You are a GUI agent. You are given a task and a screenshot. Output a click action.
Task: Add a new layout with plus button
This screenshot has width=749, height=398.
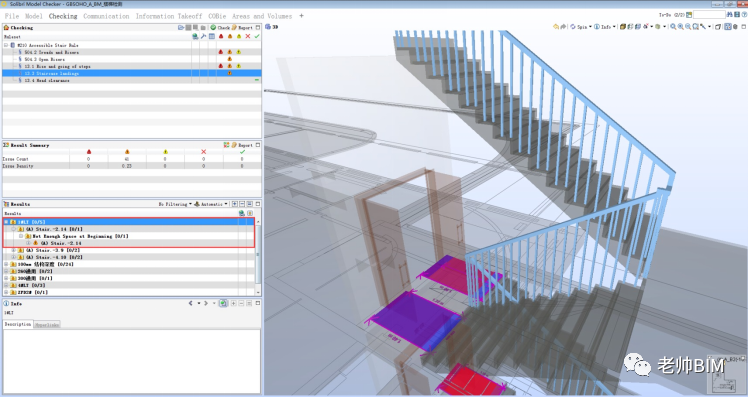[x=301, y=16]
